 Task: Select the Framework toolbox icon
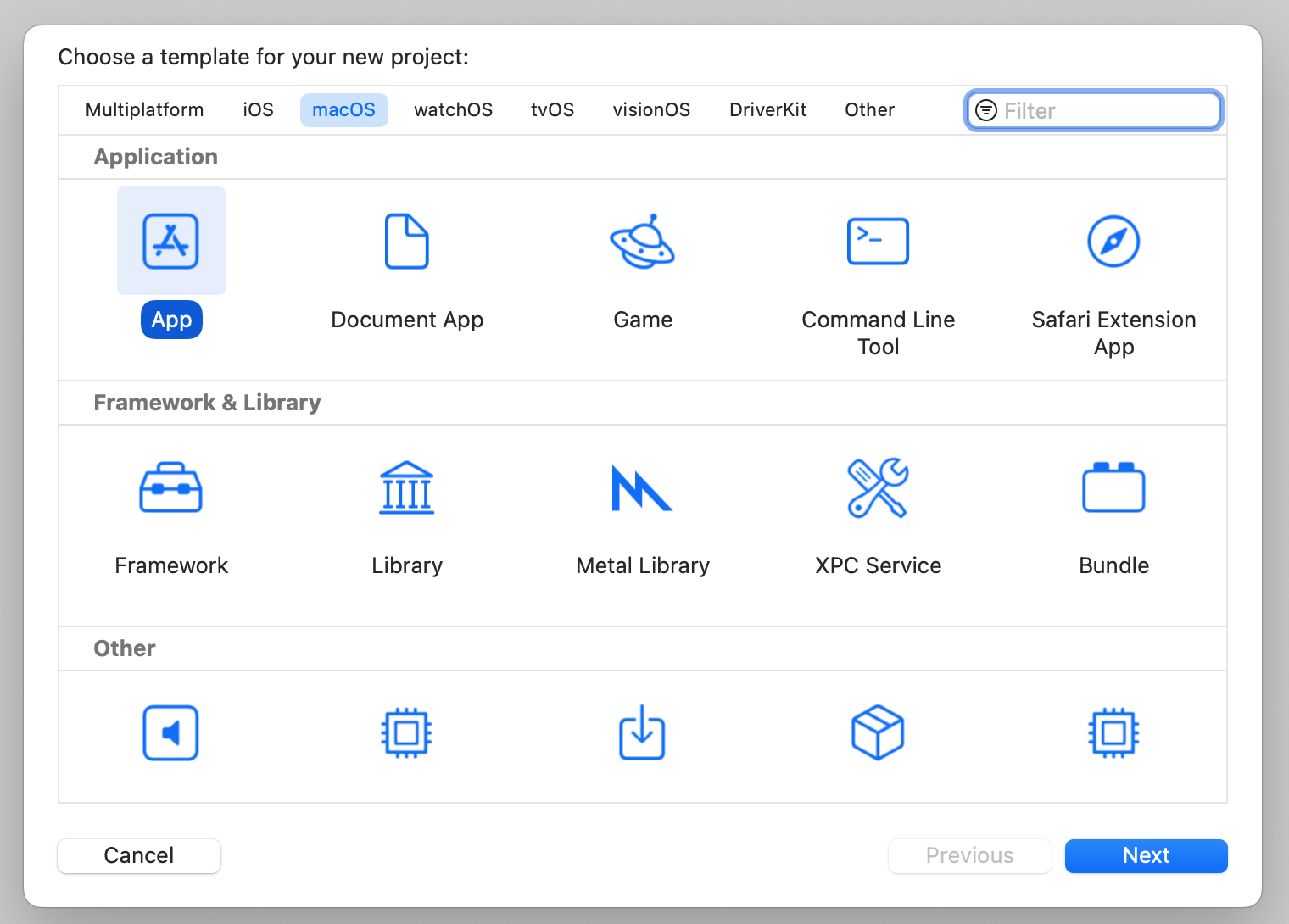pyautogui.click(x=171, y=488)
